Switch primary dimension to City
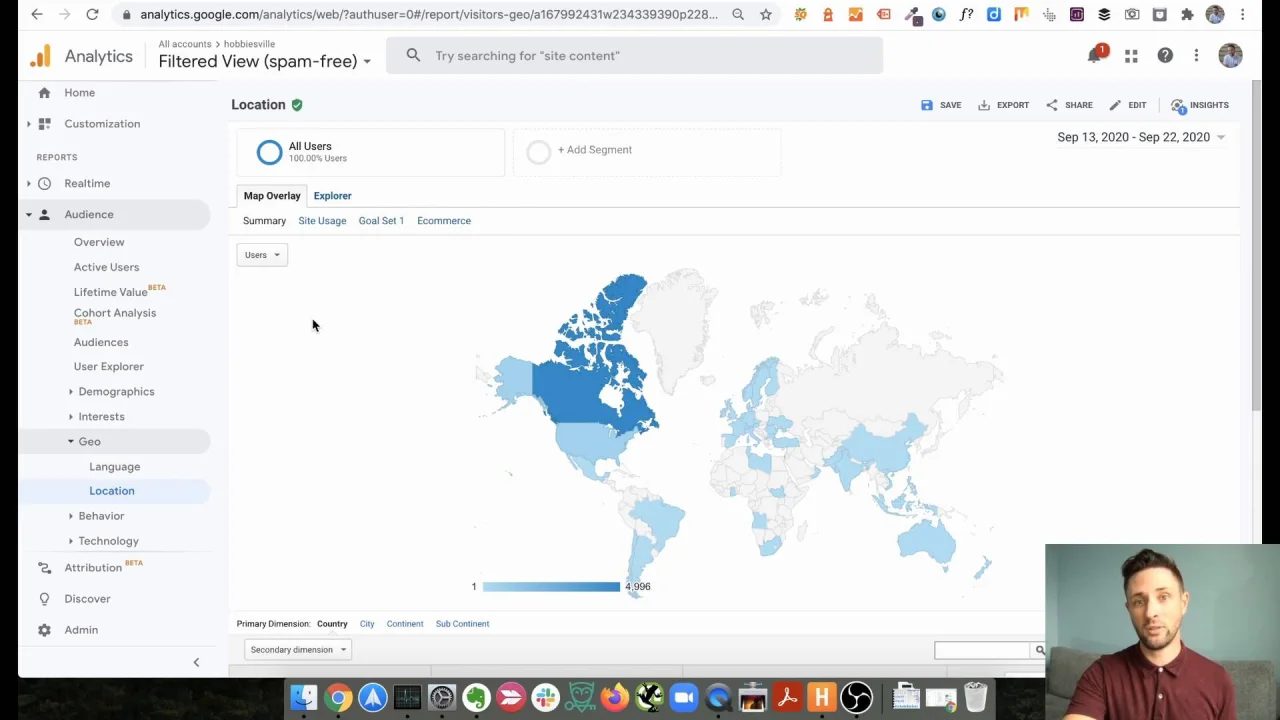 (x=367, y=624)
